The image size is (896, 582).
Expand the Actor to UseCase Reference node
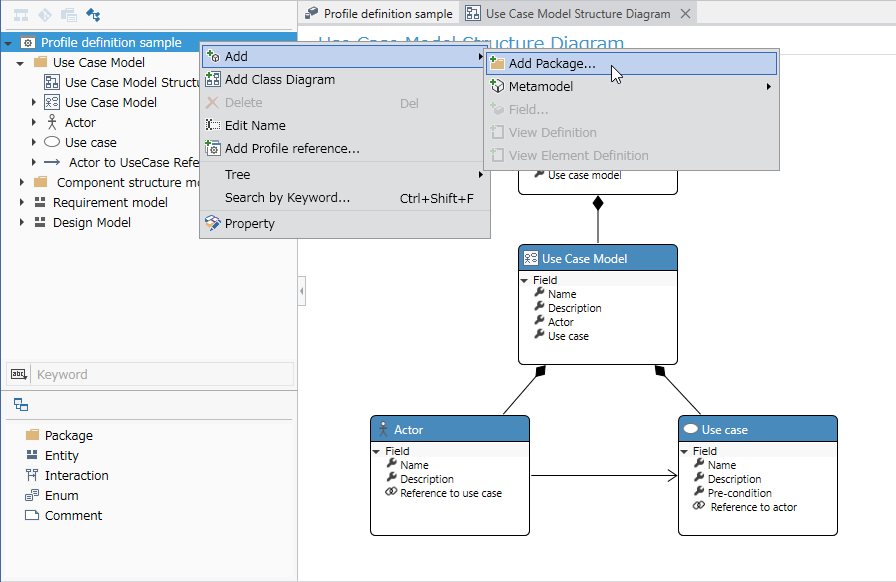pyautogui.click(x=34, y=162)
